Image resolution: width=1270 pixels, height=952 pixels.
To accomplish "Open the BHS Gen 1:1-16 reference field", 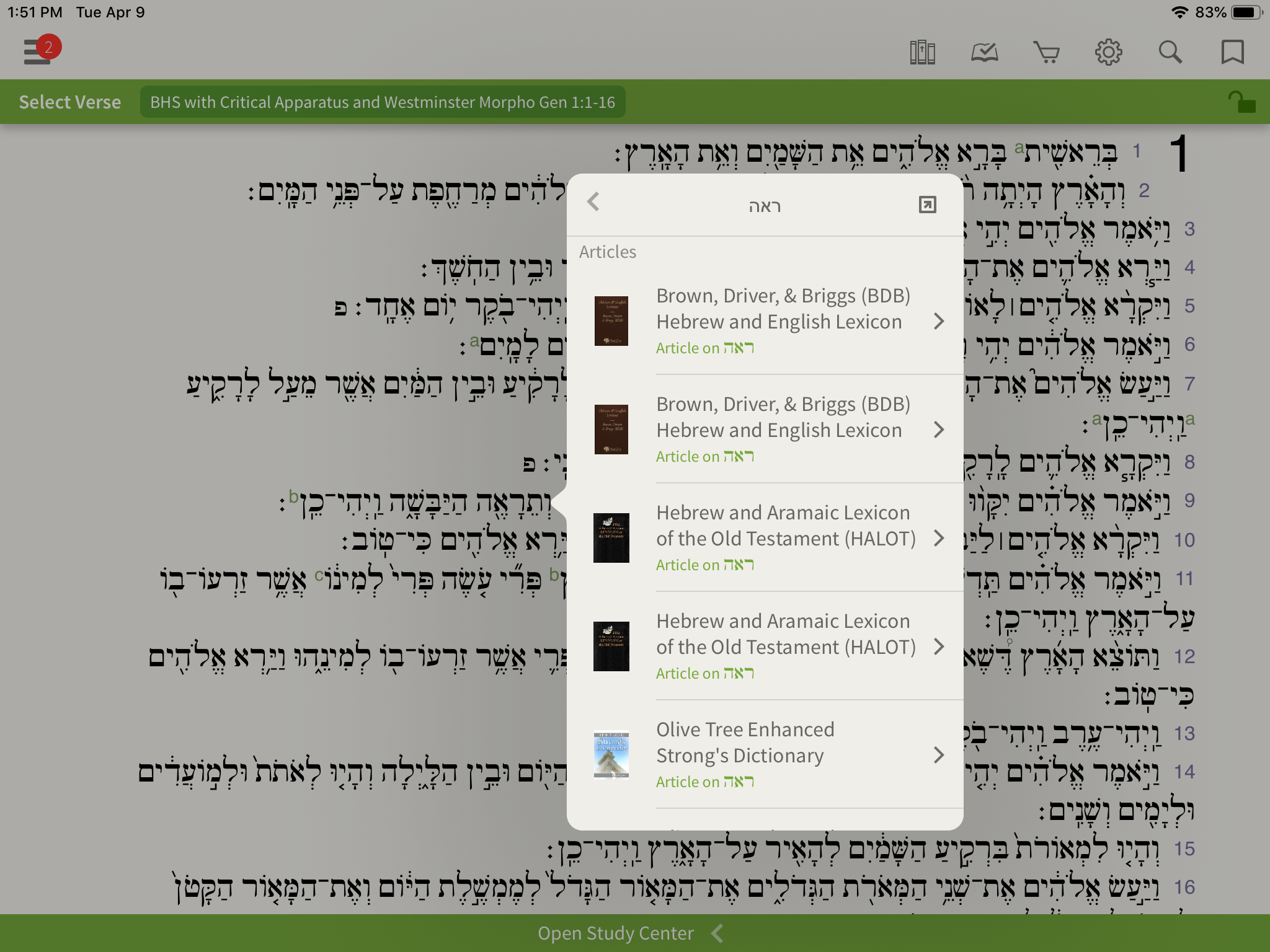I will [383, 102].
